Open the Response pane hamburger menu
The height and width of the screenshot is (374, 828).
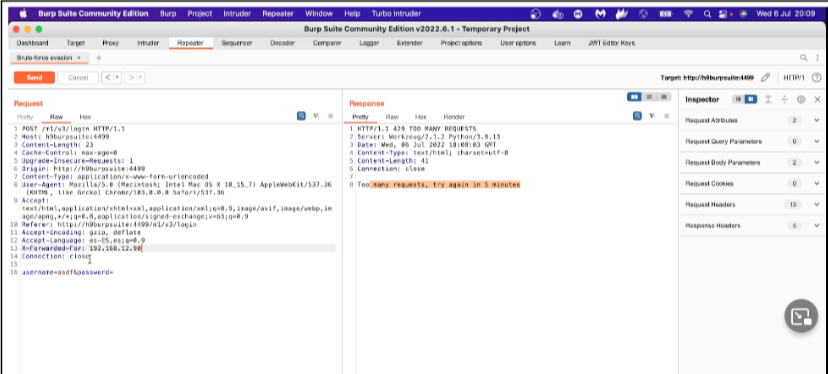[x=667, y=116]
